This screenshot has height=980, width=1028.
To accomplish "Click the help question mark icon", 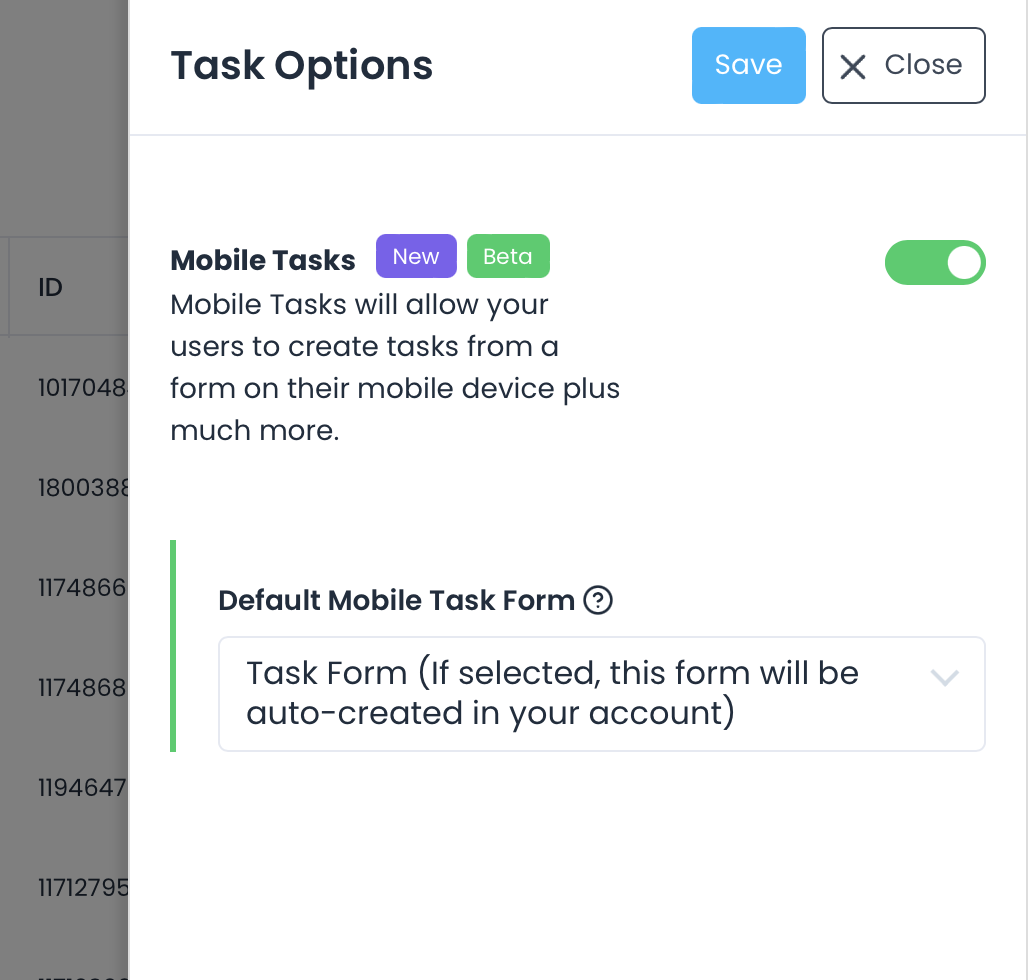I will 597,600.
